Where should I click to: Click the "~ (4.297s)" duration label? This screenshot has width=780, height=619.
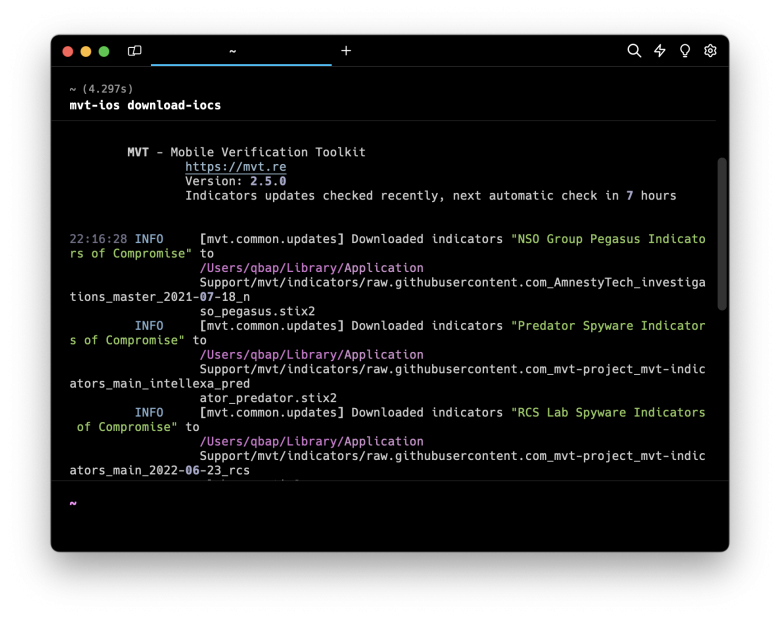click(x=101, y=89)
